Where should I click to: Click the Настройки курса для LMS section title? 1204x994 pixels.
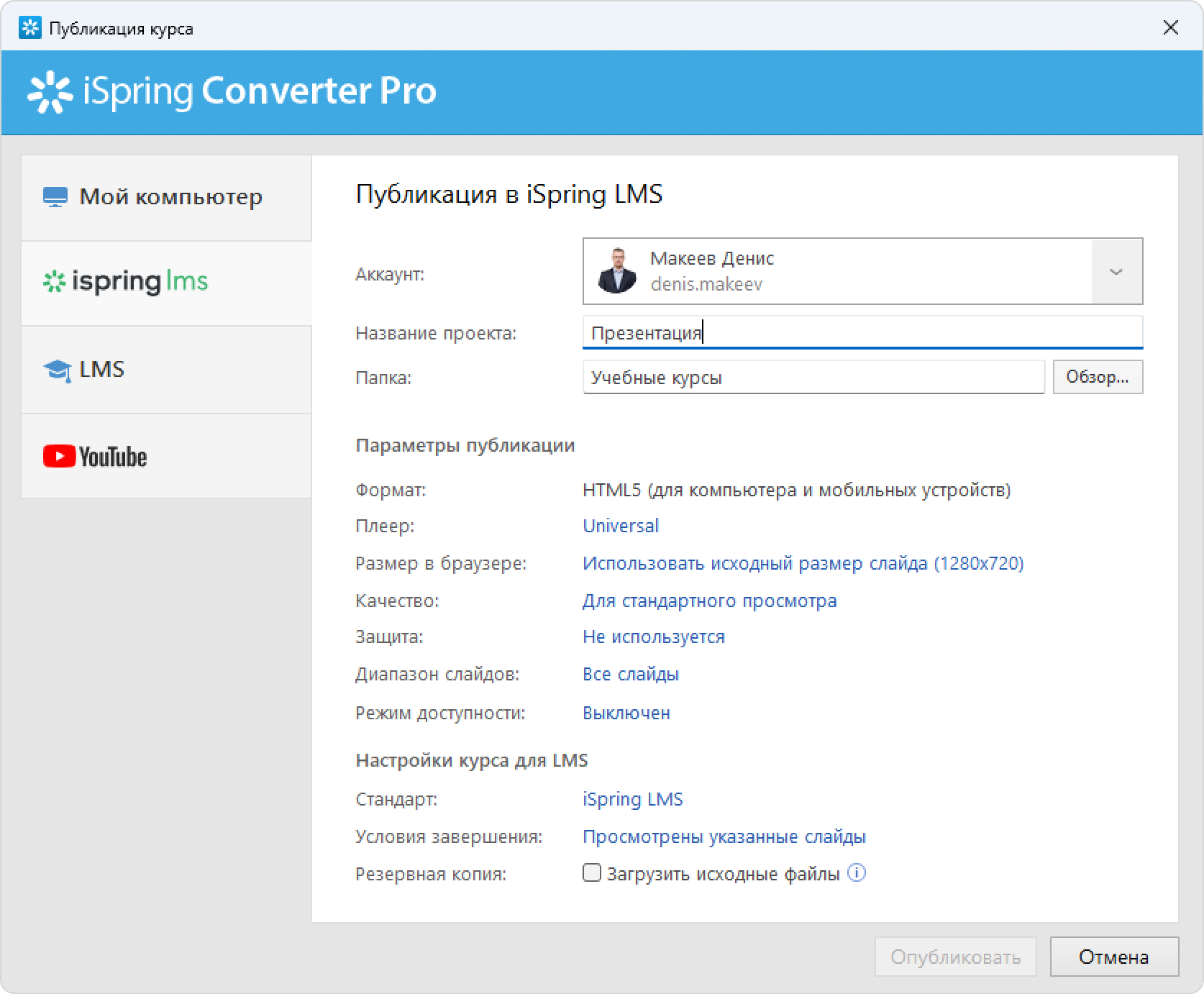coord(472,760)
